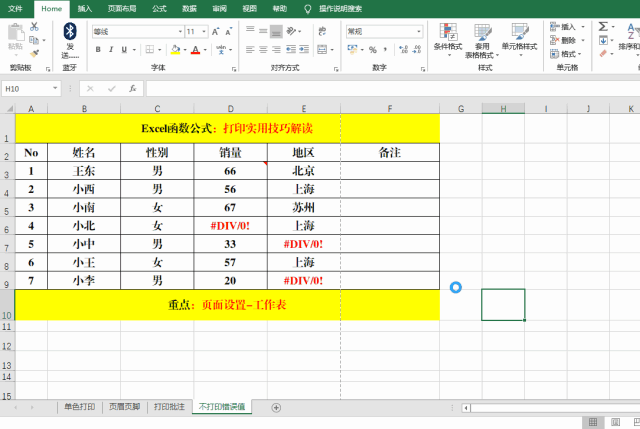This screenshot has width=640, height=429.
Task: Apply percent style with % icon
Action: 373,50
